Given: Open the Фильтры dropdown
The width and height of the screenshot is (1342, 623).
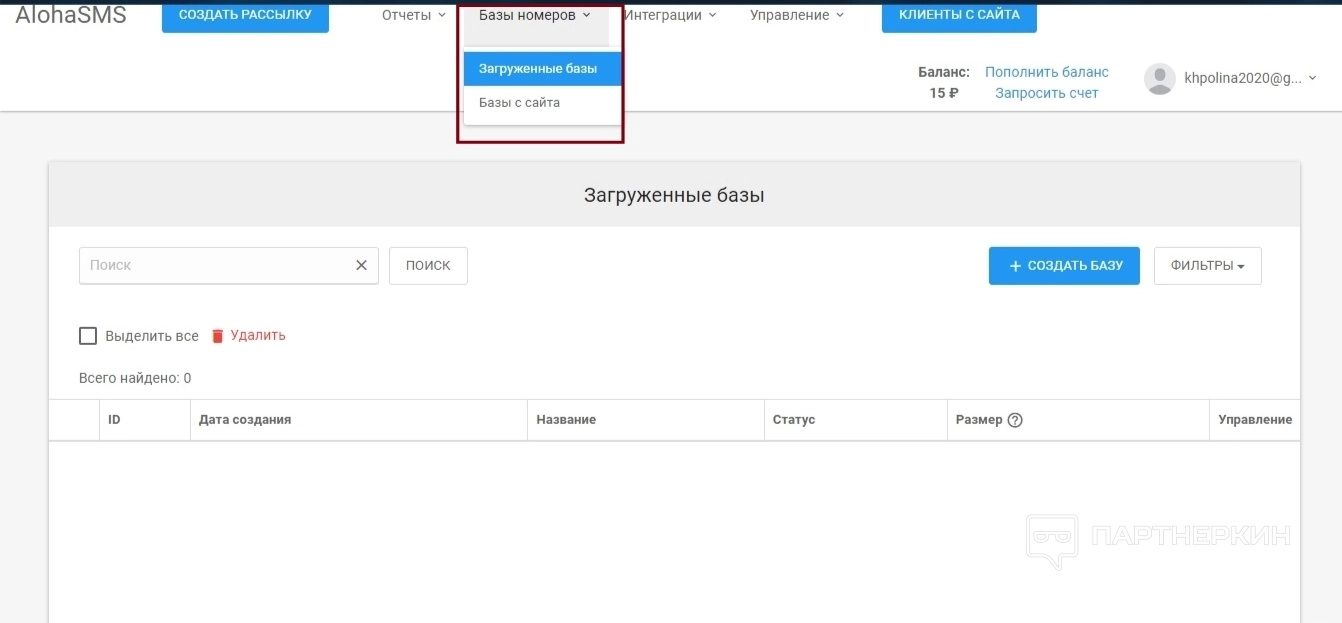Looking at the screenshot, I should 1207,266.
